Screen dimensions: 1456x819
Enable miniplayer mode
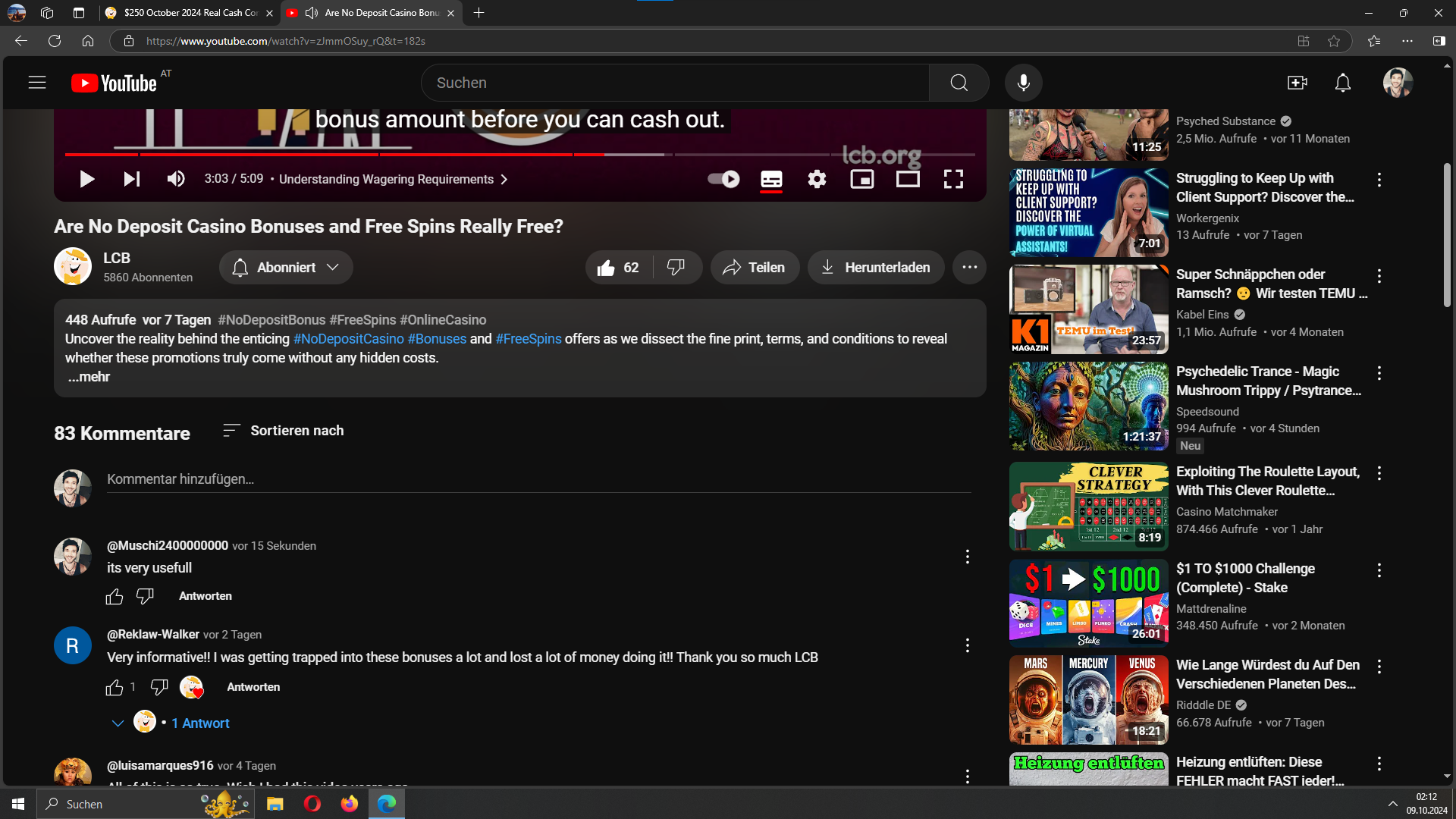coord(862,179)
